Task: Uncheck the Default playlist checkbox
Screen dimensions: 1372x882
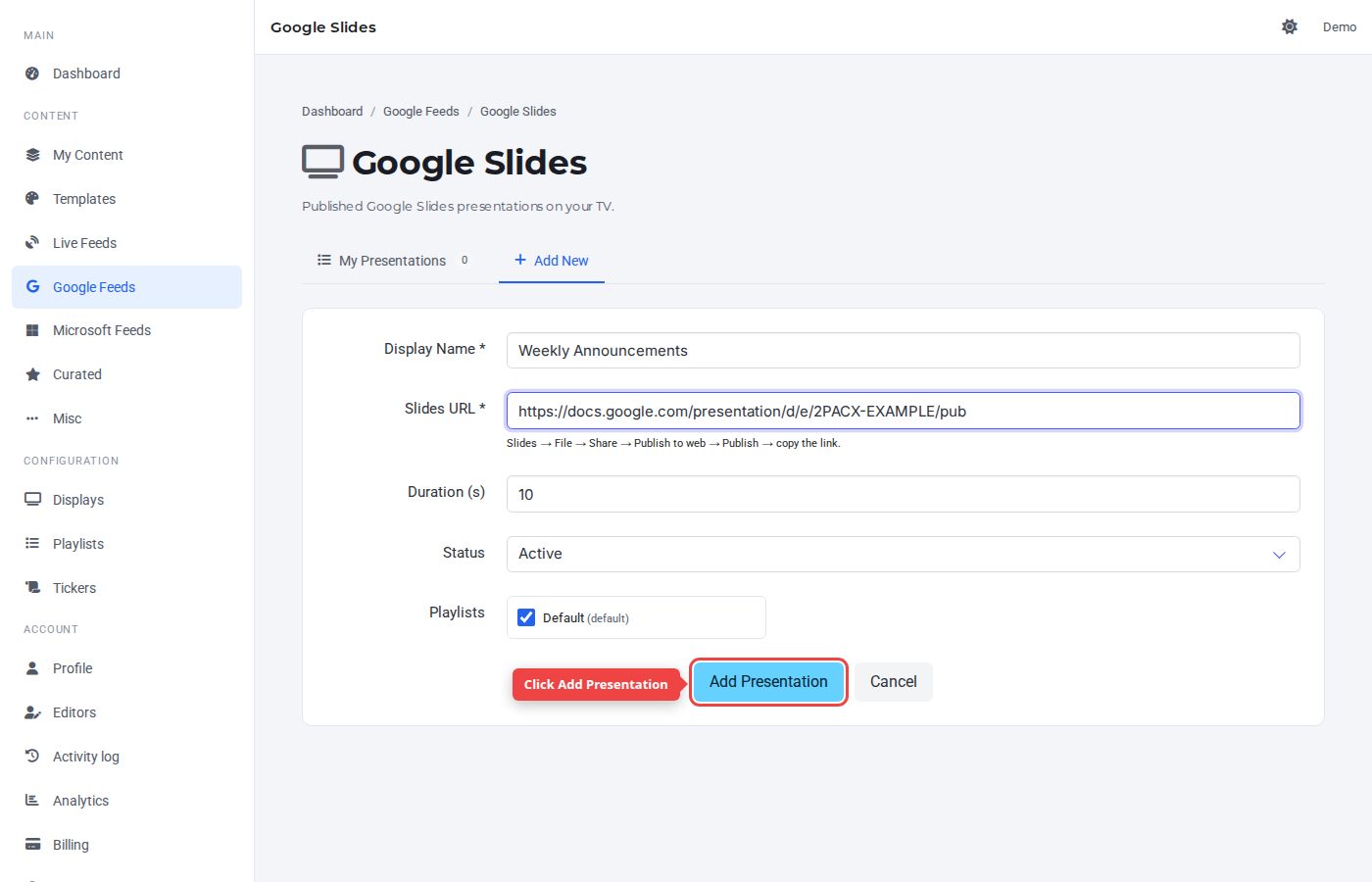Action: [526, 617]
